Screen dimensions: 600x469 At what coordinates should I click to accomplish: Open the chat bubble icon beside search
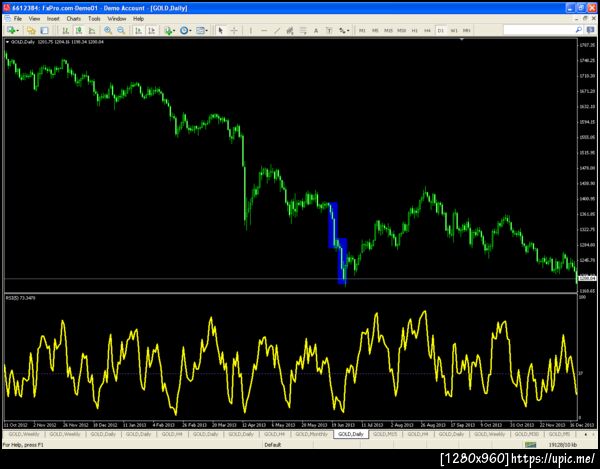(590, 30)
